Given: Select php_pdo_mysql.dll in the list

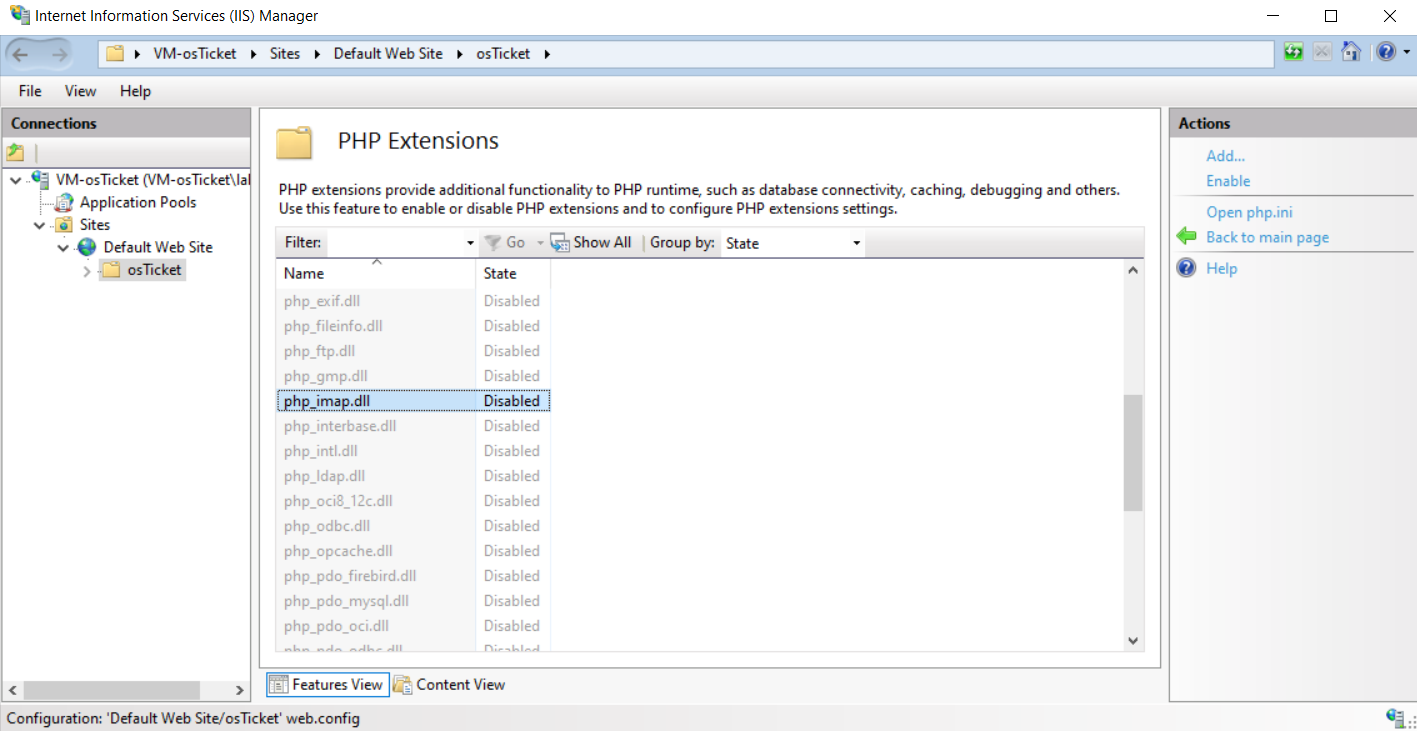Looking at the screenshot, I should pos(346,601).
